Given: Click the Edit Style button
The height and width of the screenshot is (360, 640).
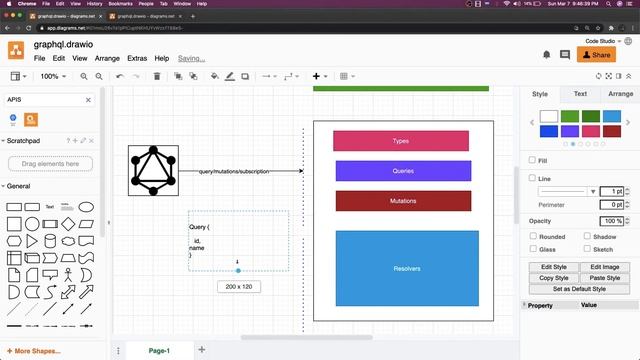Looking at the screenshot, I should tap(554, 267).
